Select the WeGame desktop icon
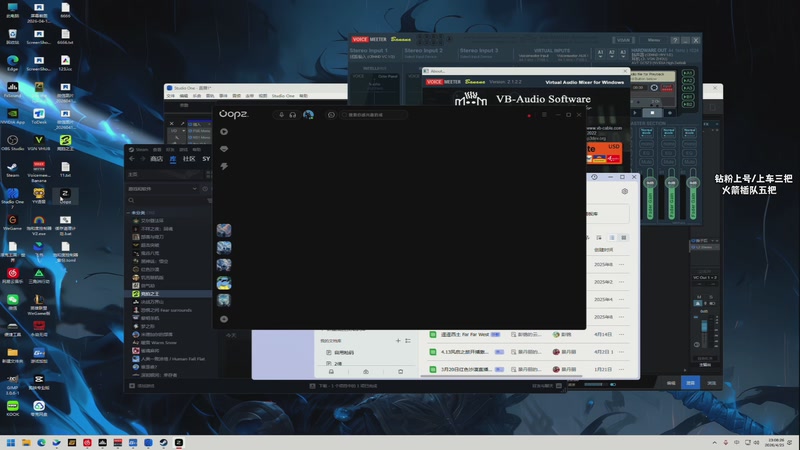This screenshot has width=800, height=450. coord(13,222)
